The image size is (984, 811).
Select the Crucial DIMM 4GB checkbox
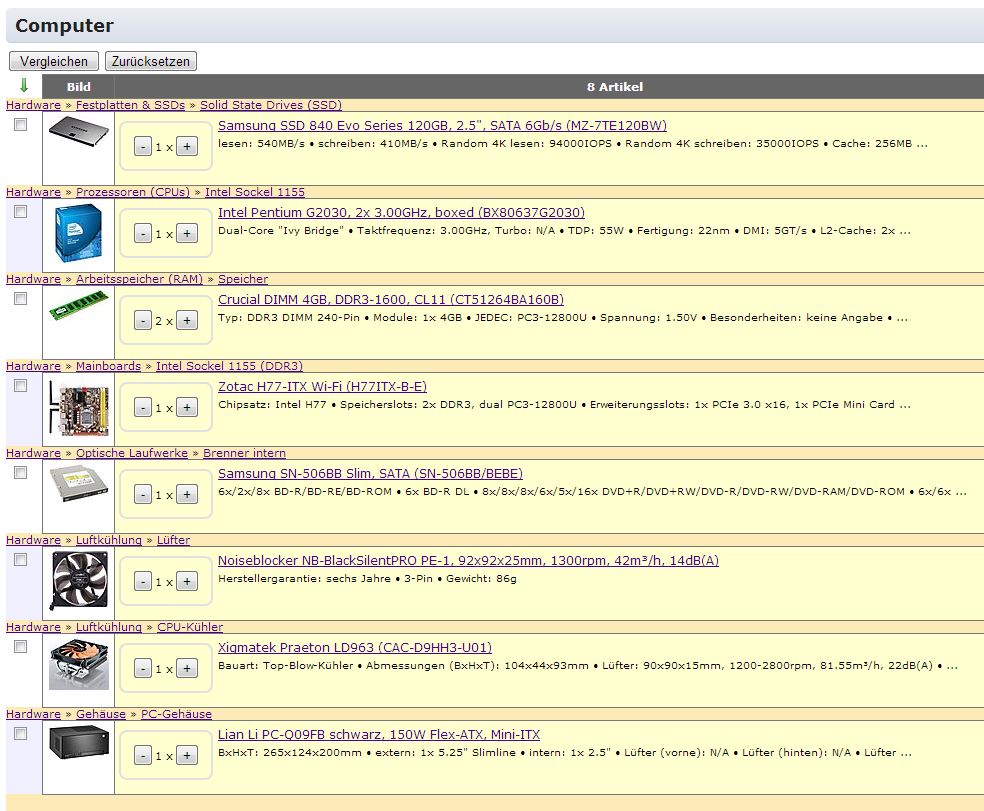point(21,299)
